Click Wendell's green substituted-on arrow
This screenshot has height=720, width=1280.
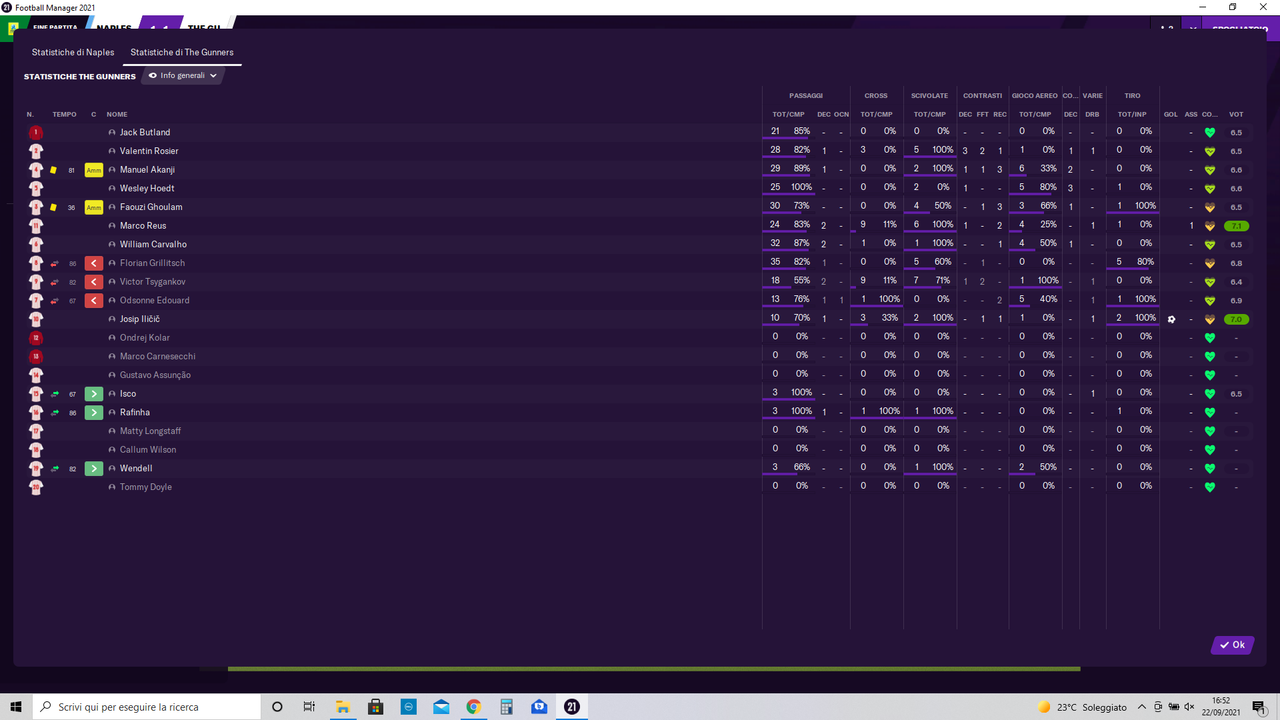[x=94, y=468]
